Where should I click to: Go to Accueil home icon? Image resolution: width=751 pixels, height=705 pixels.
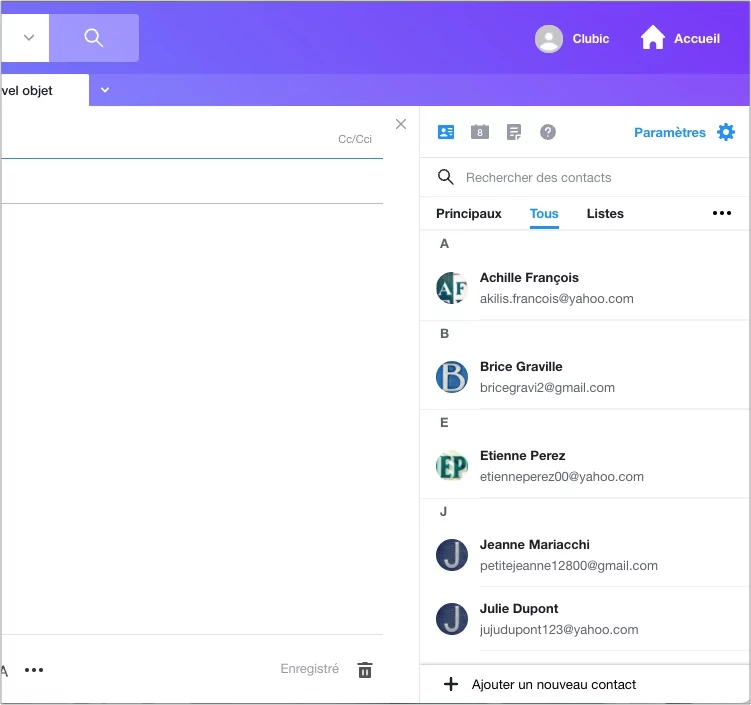tap(652, 38)
